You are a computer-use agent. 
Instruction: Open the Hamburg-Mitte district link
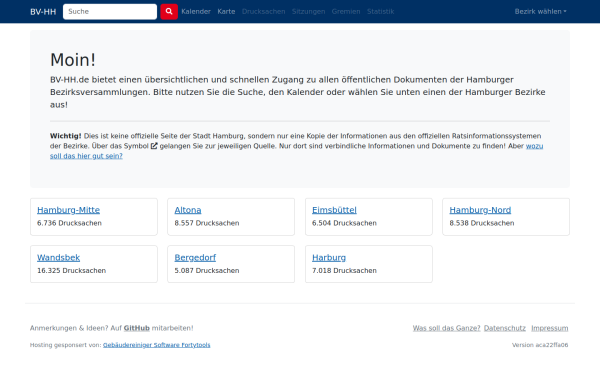click(68, 210)
